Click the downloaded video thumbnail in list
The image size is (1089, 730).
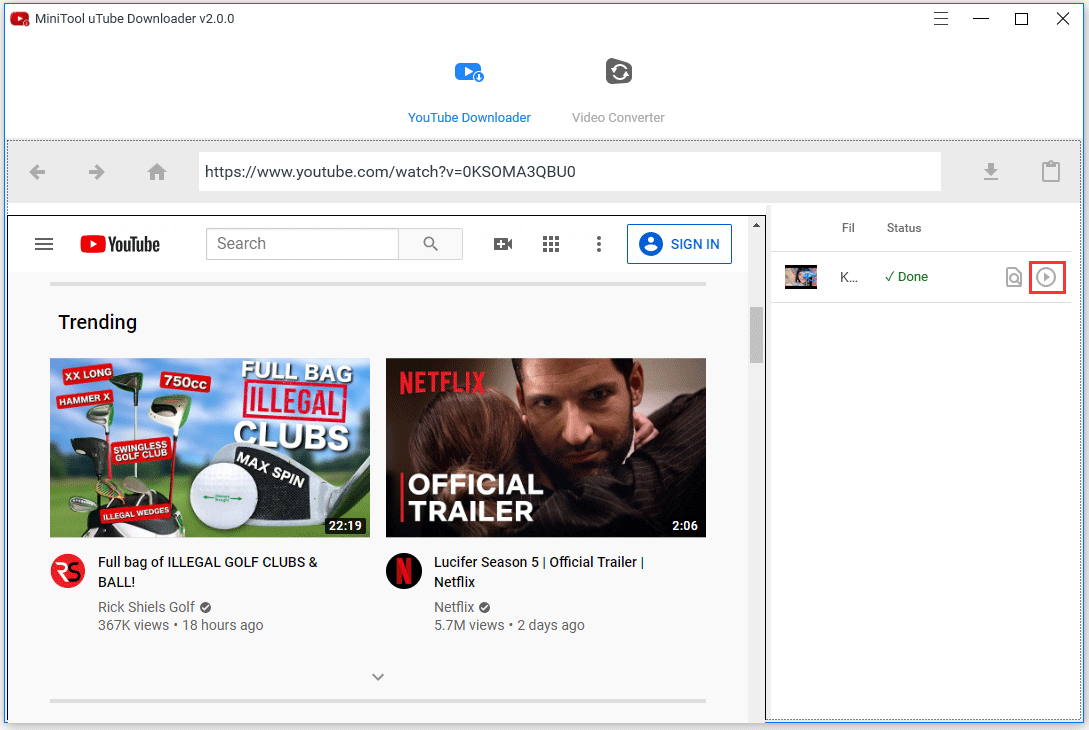801,276
